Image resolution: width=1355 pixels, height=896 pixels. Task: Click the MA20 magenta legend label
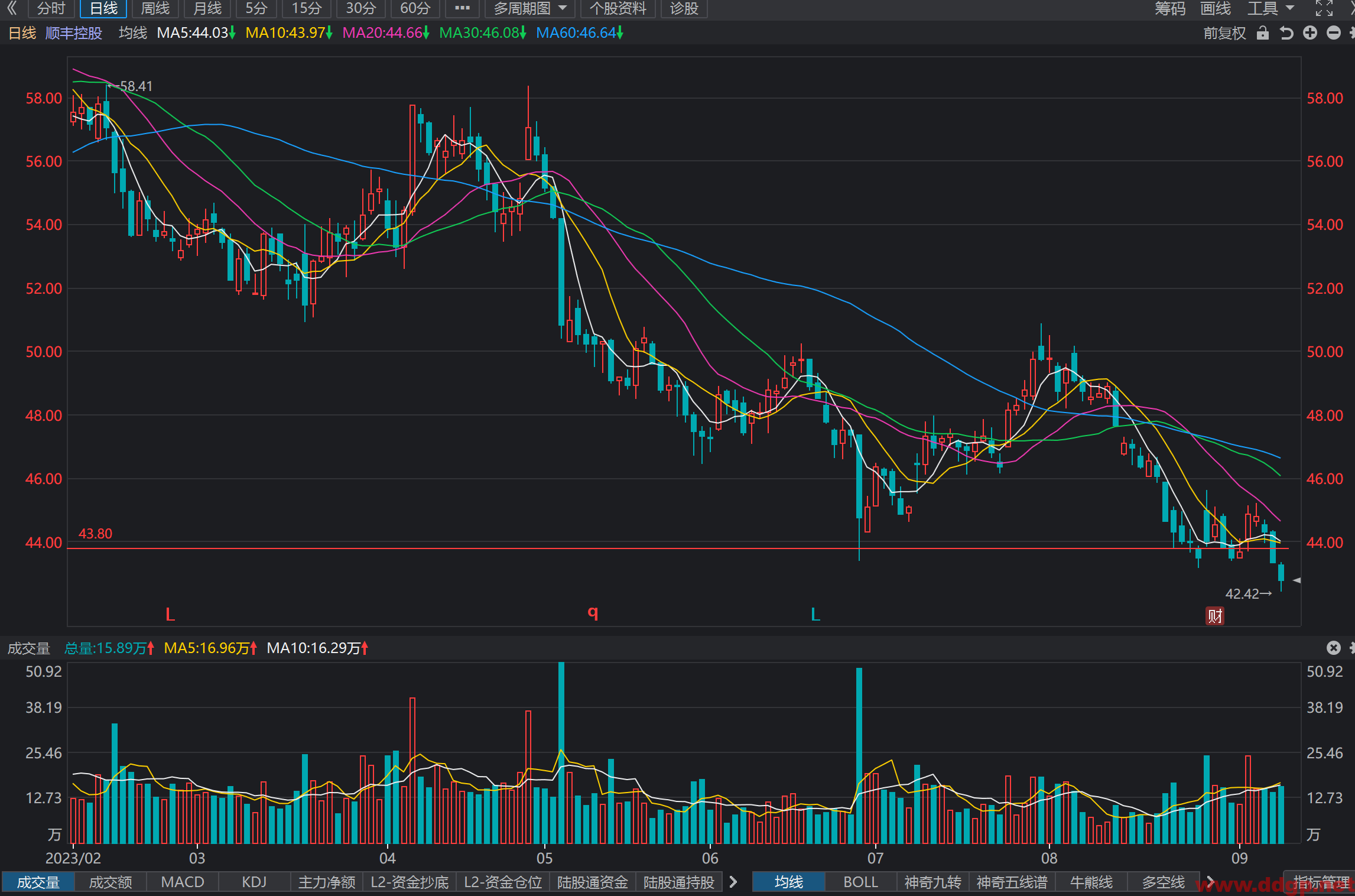point(385,33)
